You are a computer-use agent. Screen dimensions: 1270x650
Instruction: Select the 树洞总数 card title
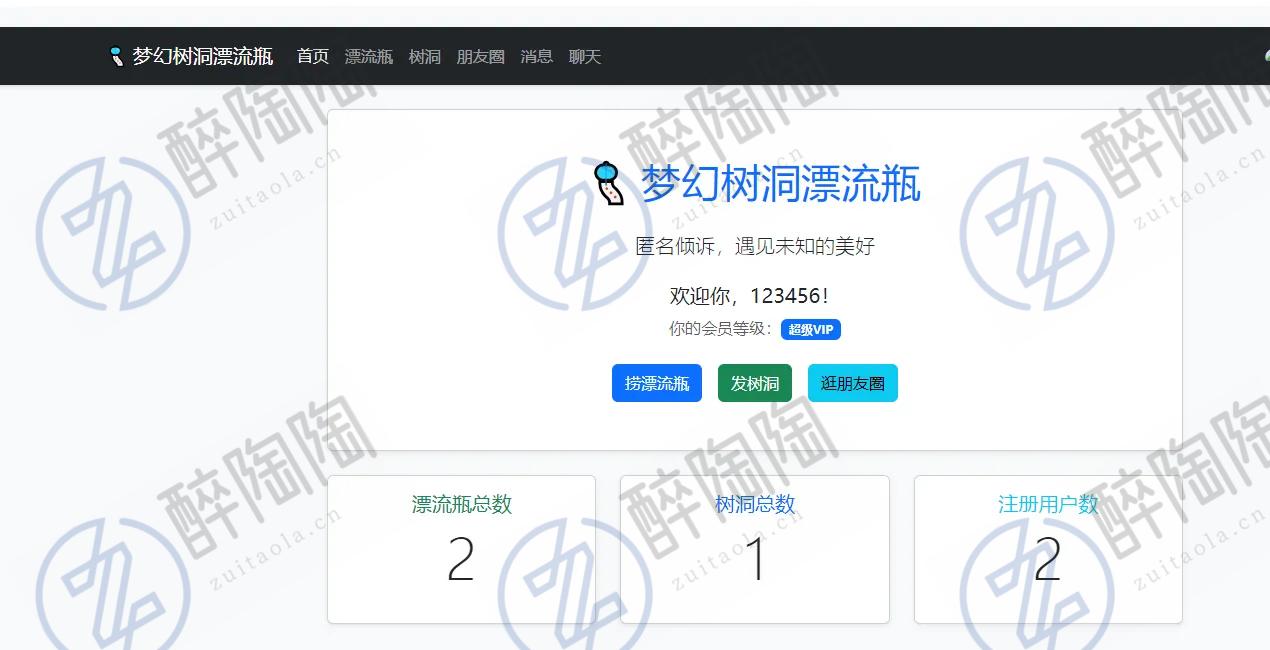(755, 504)
